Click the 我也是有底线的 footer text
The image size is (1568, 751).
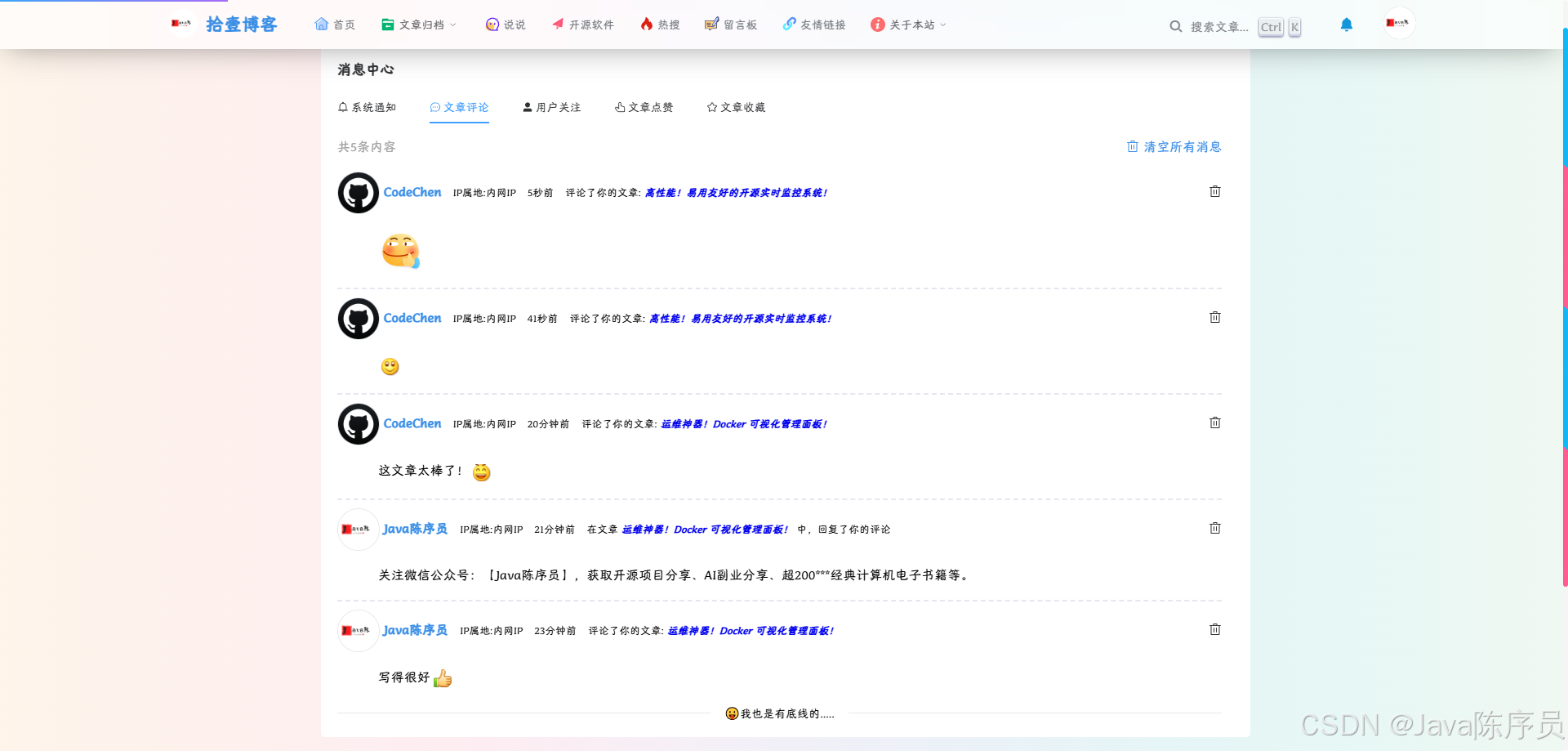787,713
